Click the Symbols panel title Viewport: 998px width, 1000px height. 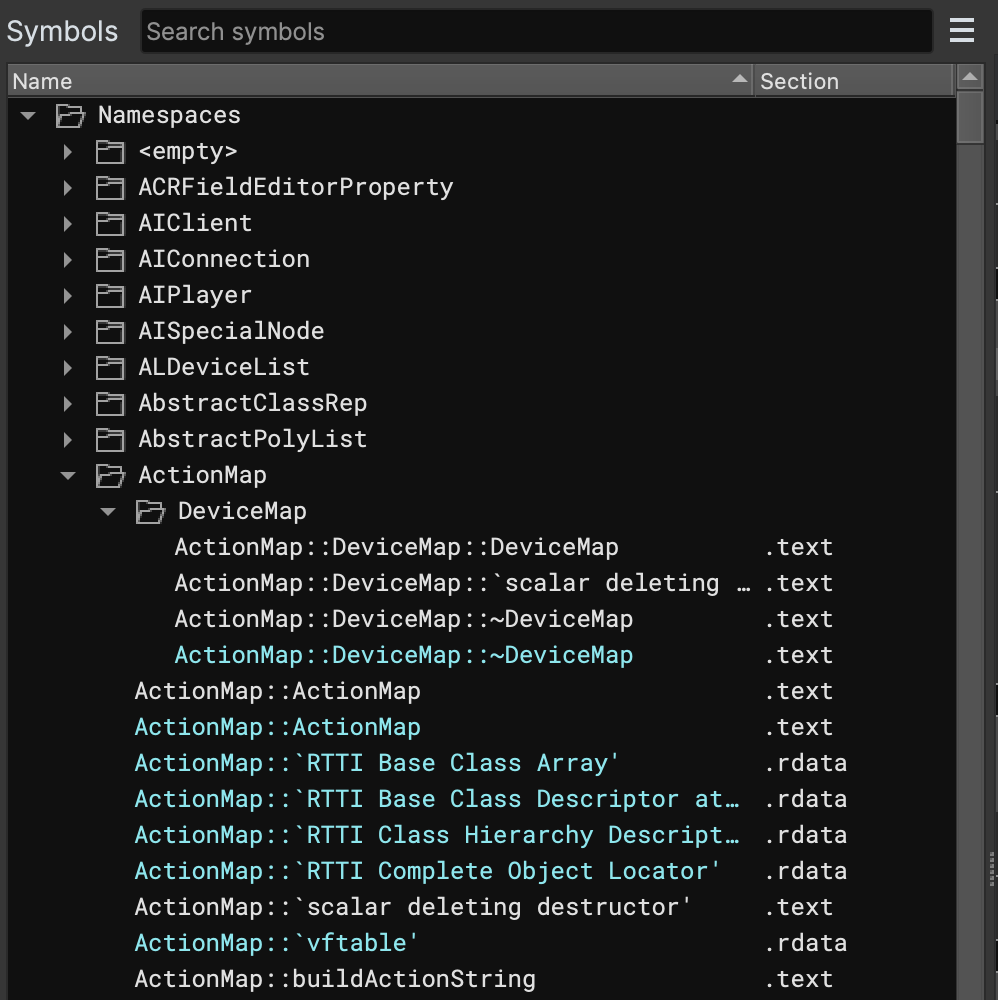(62, 31)
